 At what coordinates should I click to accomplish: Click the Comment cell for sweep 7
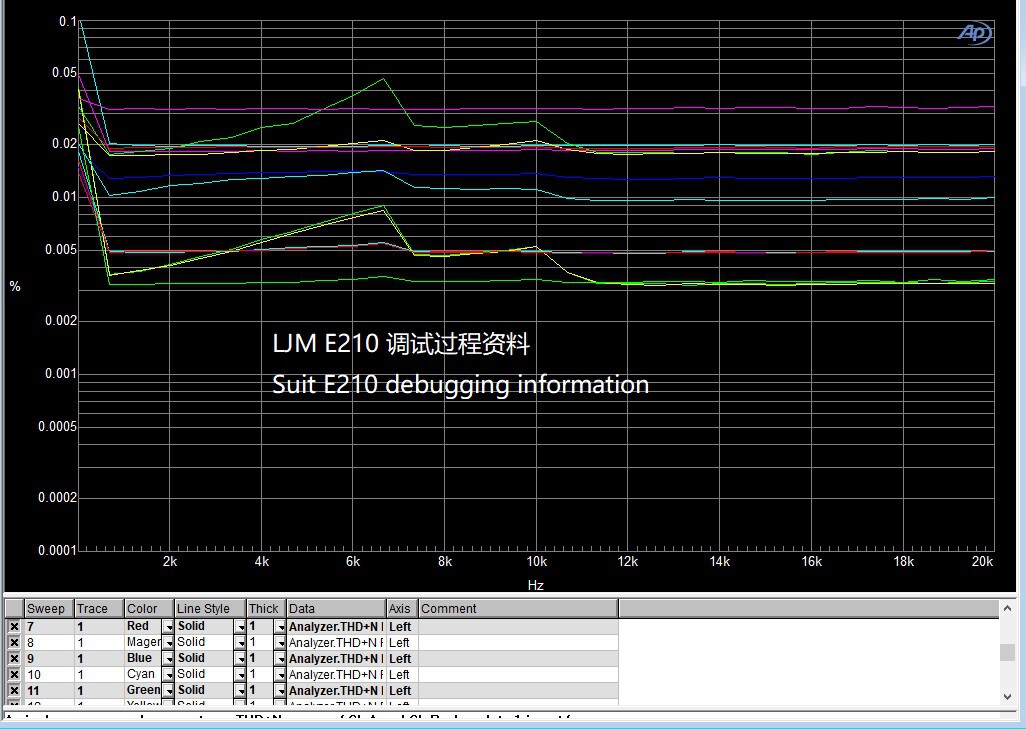(518, 626)
